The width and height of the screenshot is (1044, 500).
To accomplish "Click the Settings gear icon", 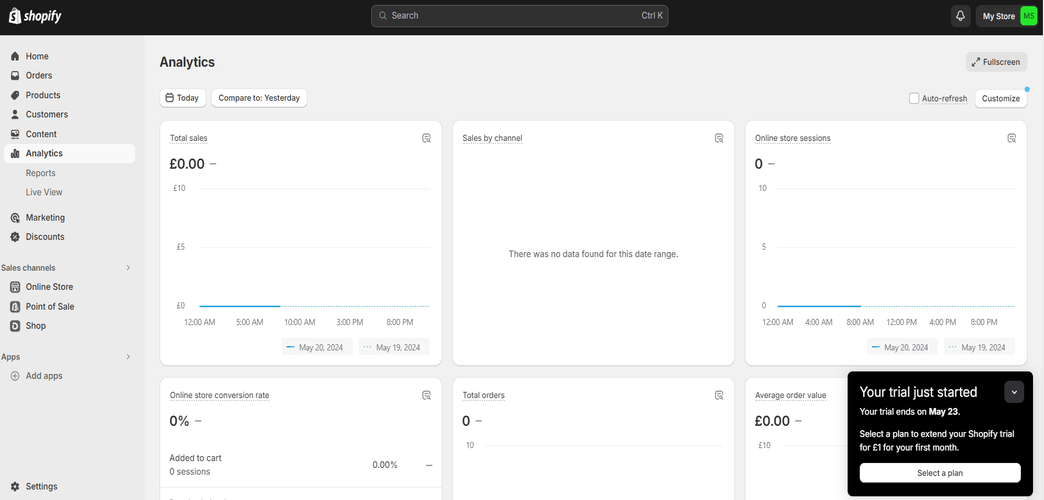I will [x=15, y=487].
